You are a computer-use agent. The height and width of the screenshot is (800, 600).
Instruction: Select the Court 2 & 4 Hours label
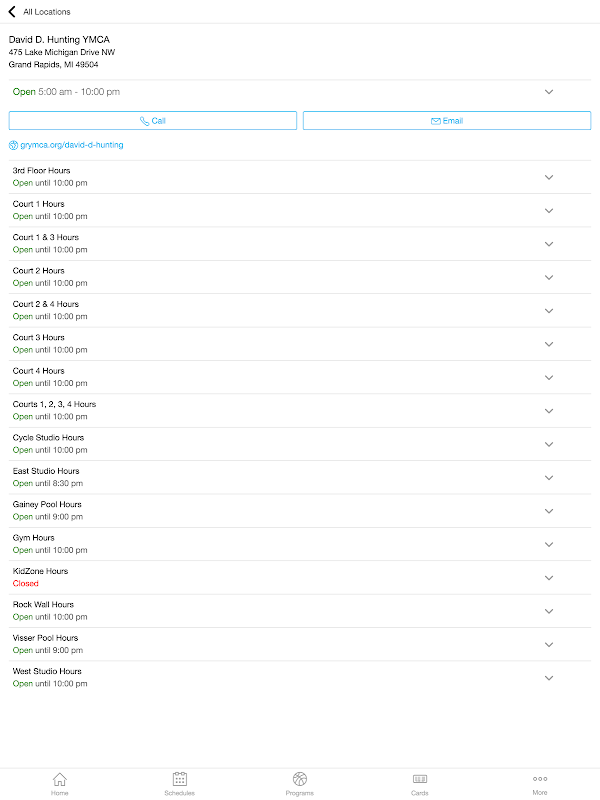(x=46, y=304)
